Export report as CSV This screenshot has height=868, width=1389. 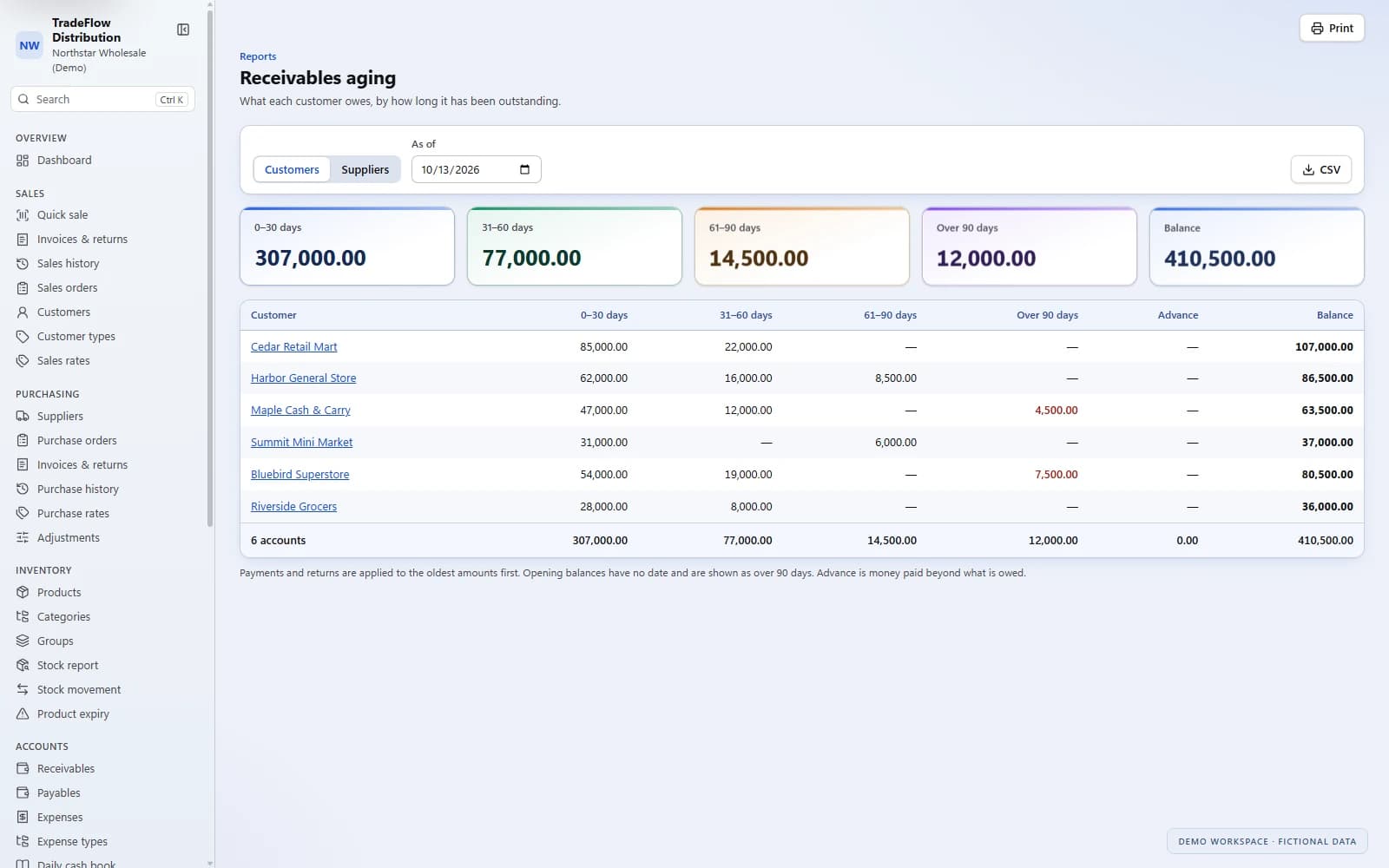coord(1320,169)
